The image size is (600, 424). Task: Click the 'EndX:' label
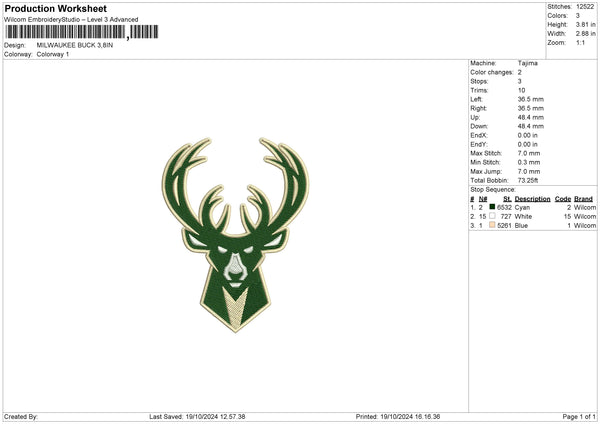point(479,135)
